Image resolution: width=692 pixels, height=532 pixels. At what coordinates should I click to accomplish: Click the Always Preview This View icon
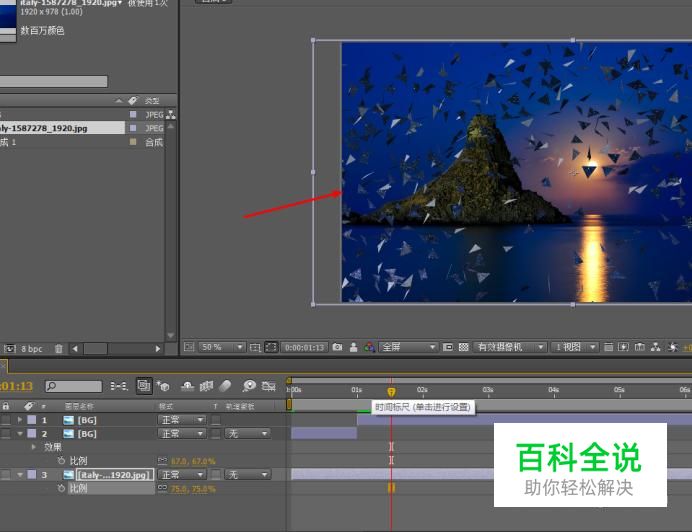[x=189, y=347]
